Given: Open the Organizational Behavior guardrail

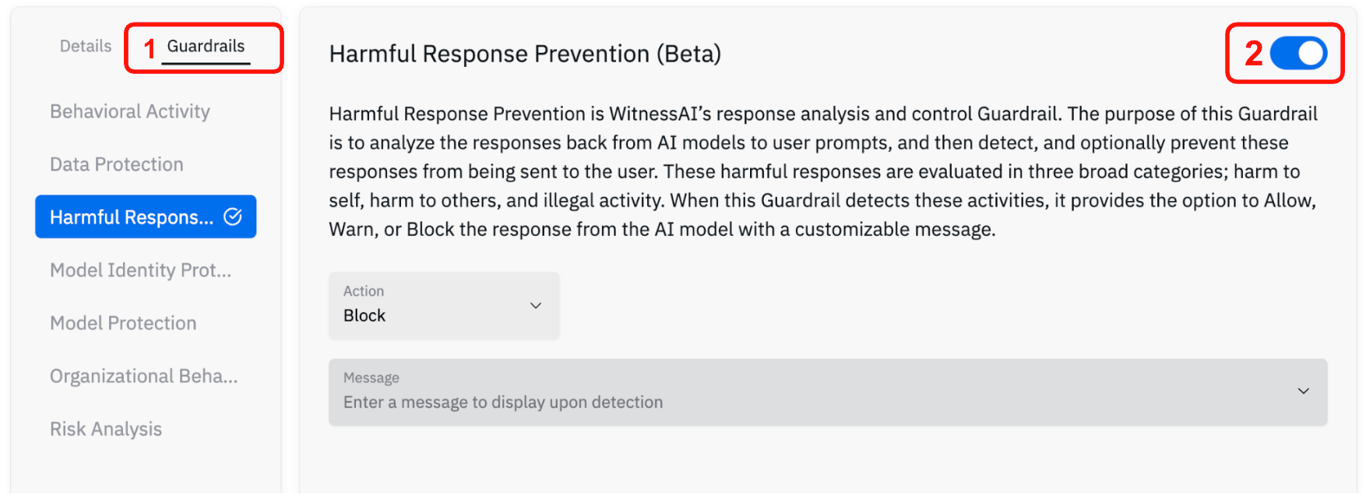Looking at the screenshot, I should pos(144,376).
